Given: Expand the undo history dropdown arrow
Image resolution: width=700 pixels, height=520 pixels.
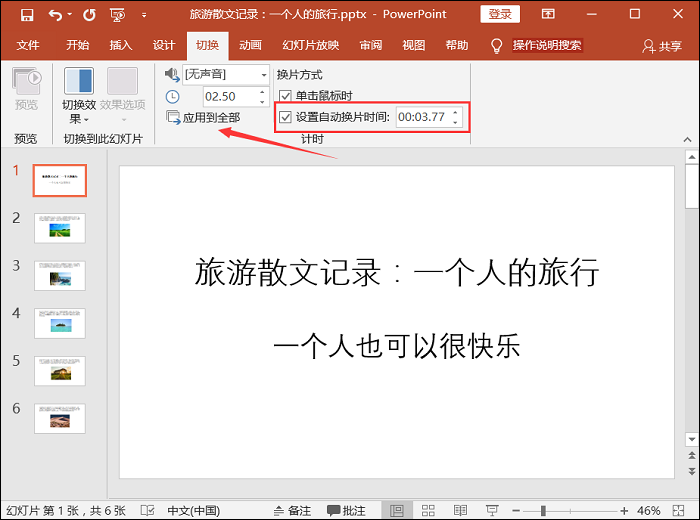Looking at the screenshot, I should [72, 16].
